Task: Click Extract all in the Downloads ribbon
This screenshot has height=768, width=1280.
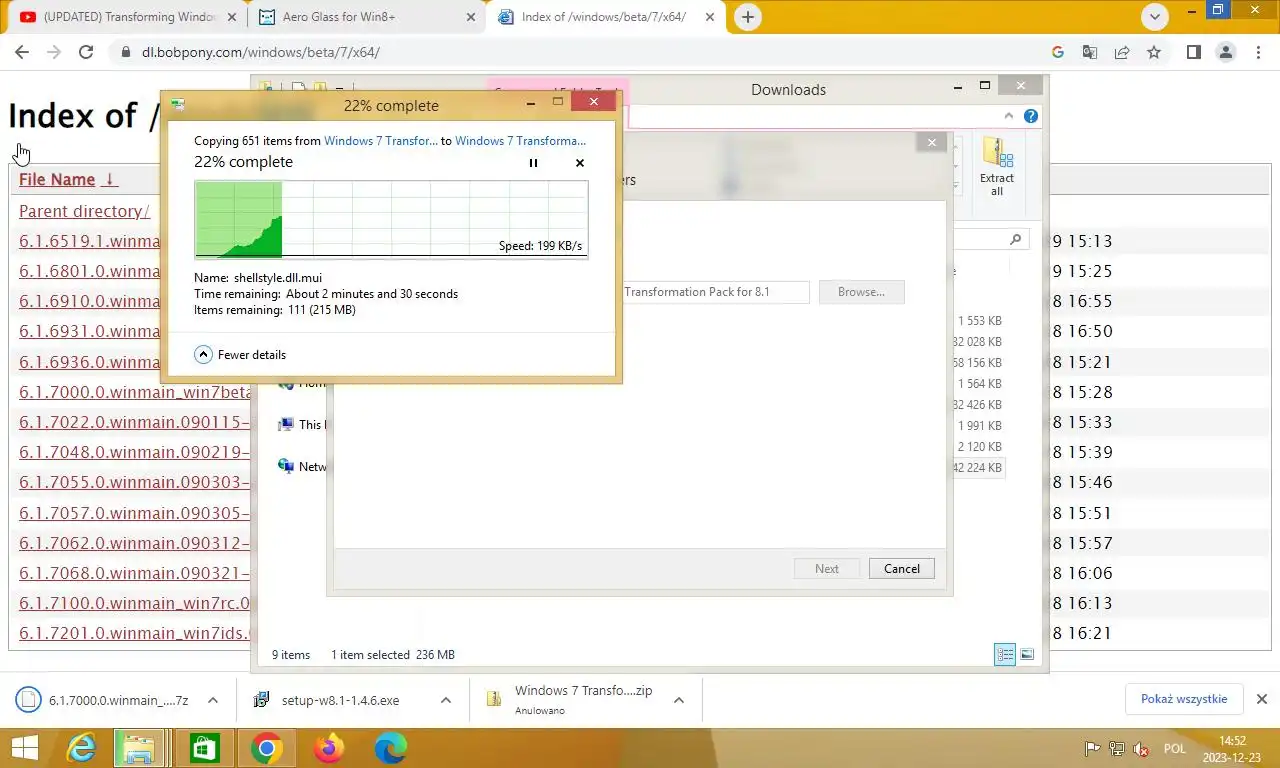Action: point(997,167)
